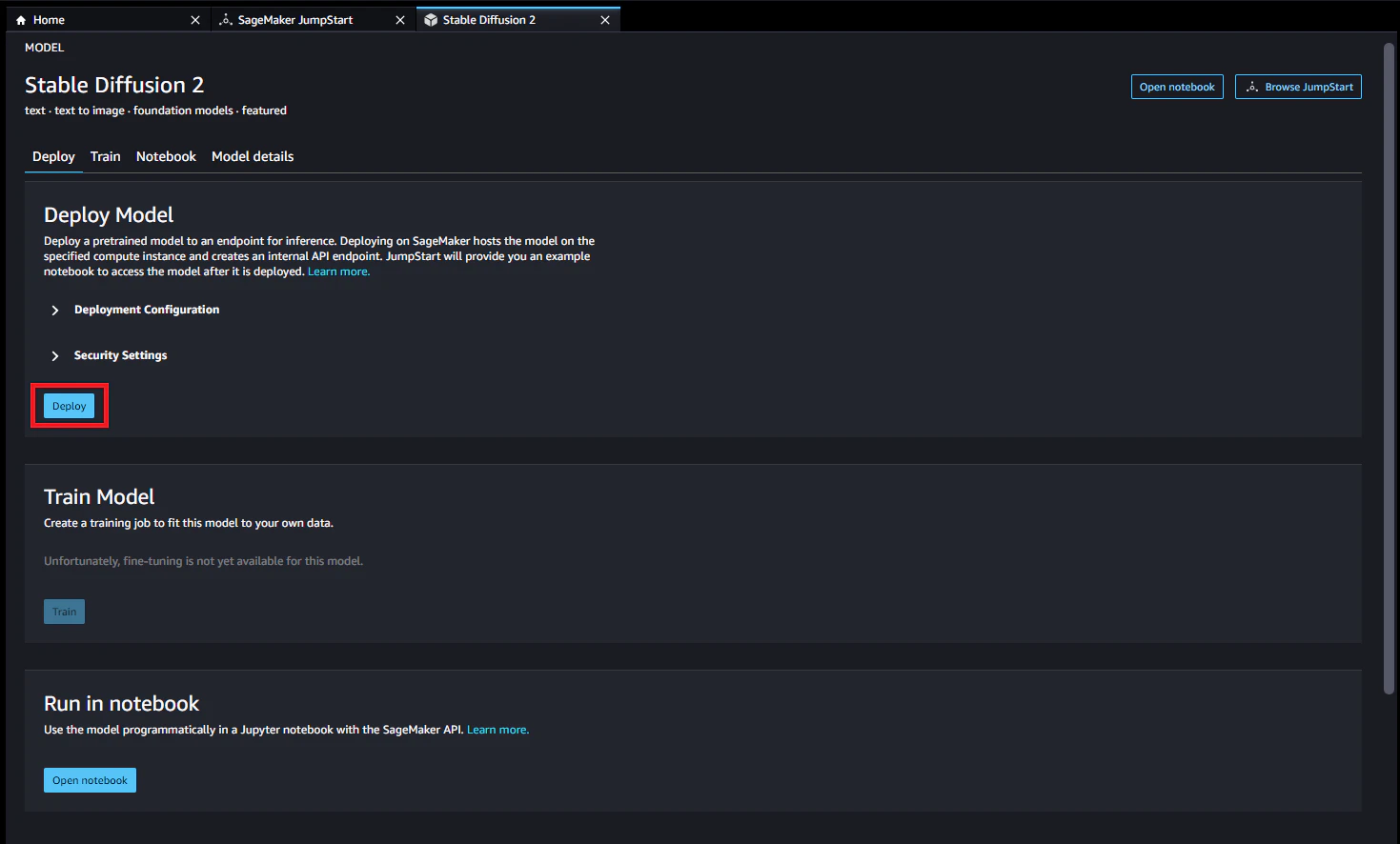The image size is (1400, 844).
Task: Close the Stable Diffusion 2 tab
Action: pos(605,20)
